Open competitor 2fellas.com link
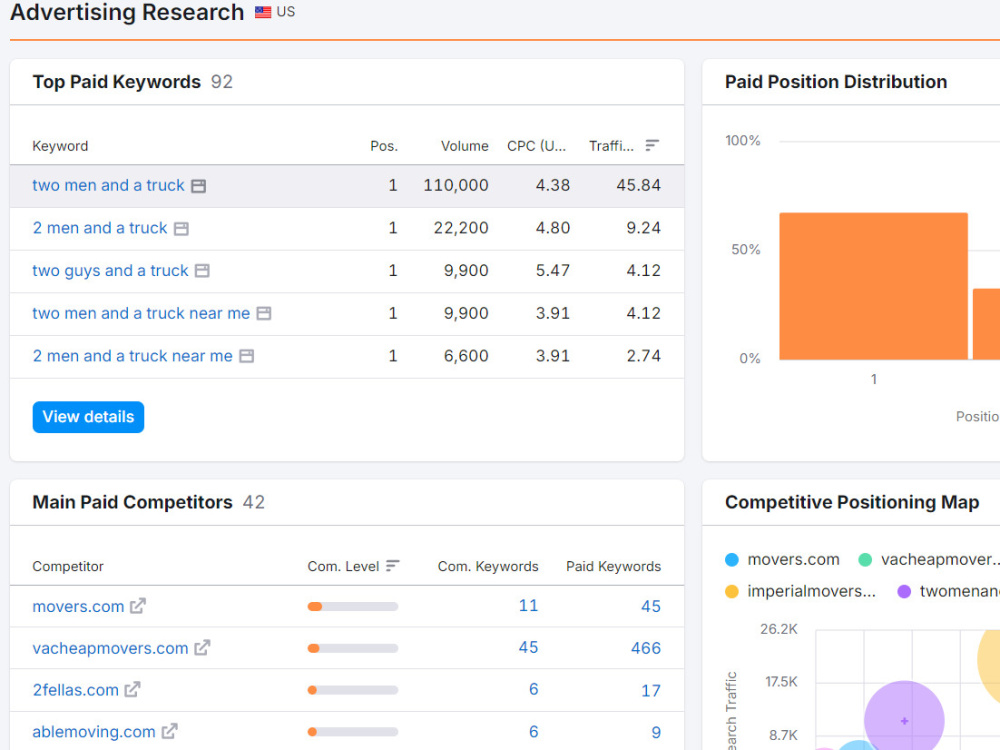1000x750 pixels. [x=76, y=690]
